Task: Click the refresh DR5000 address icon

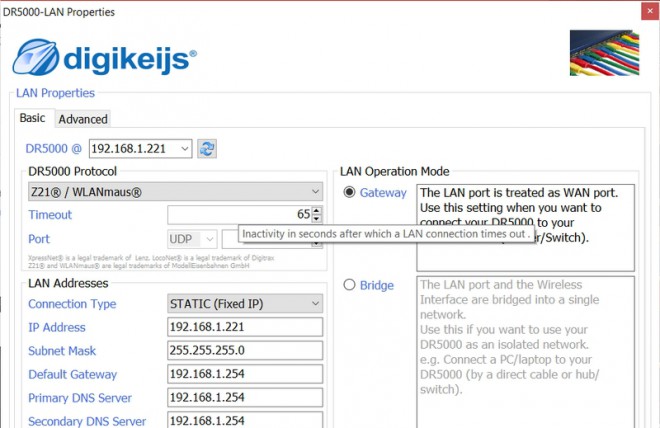Action: tap(207, 149)
